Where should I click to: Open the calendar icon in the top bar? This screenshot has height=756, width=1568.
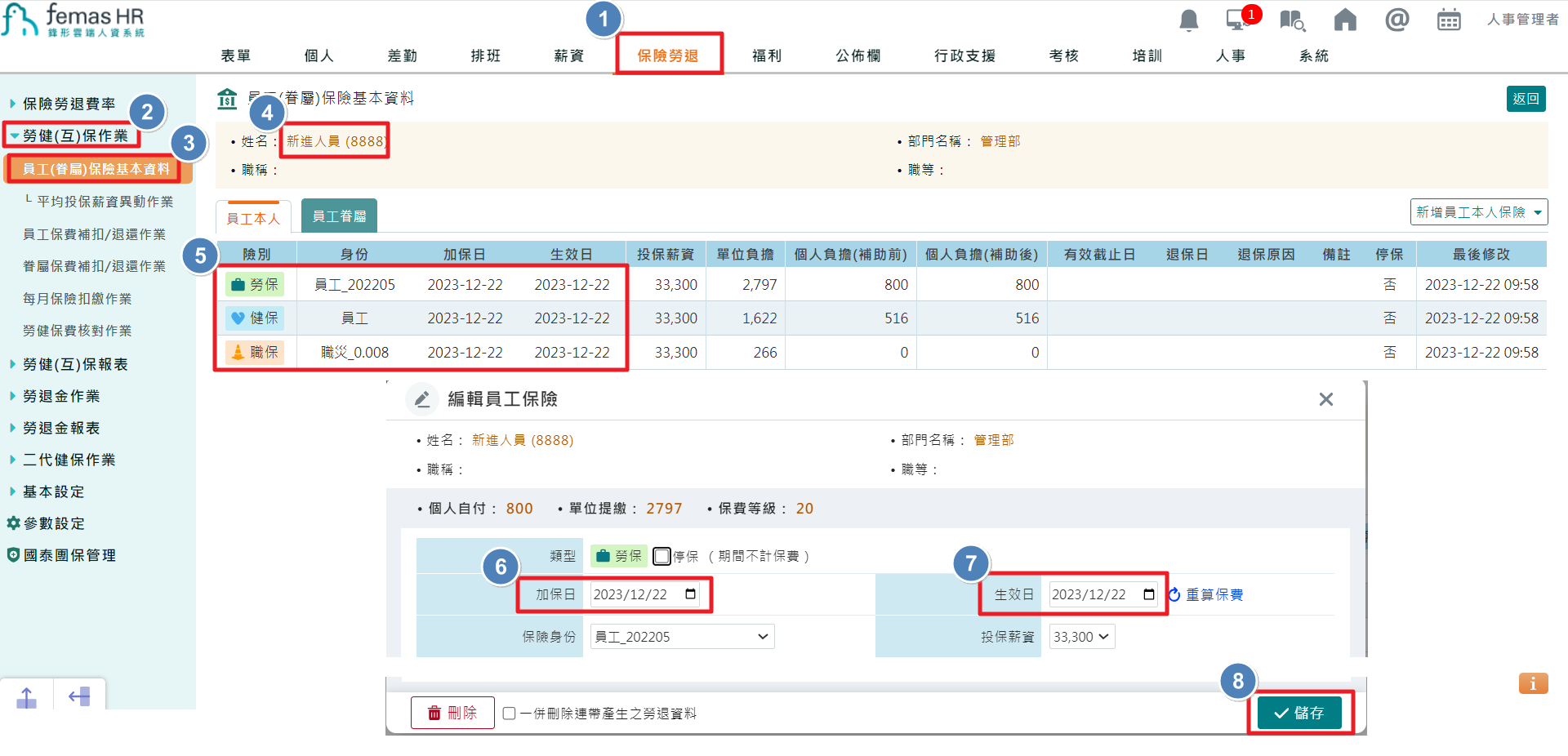(1449, 20)
